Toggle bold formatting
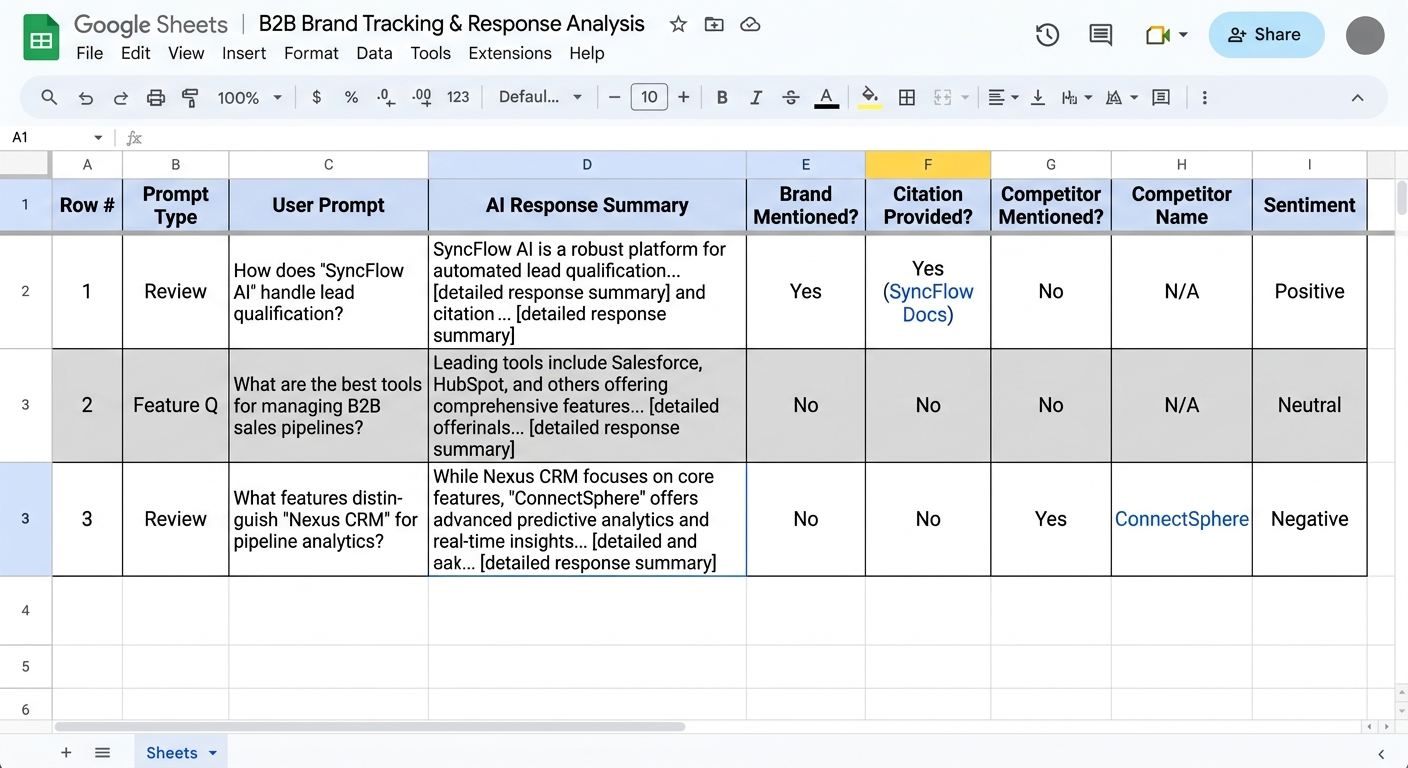 point(722,97)
